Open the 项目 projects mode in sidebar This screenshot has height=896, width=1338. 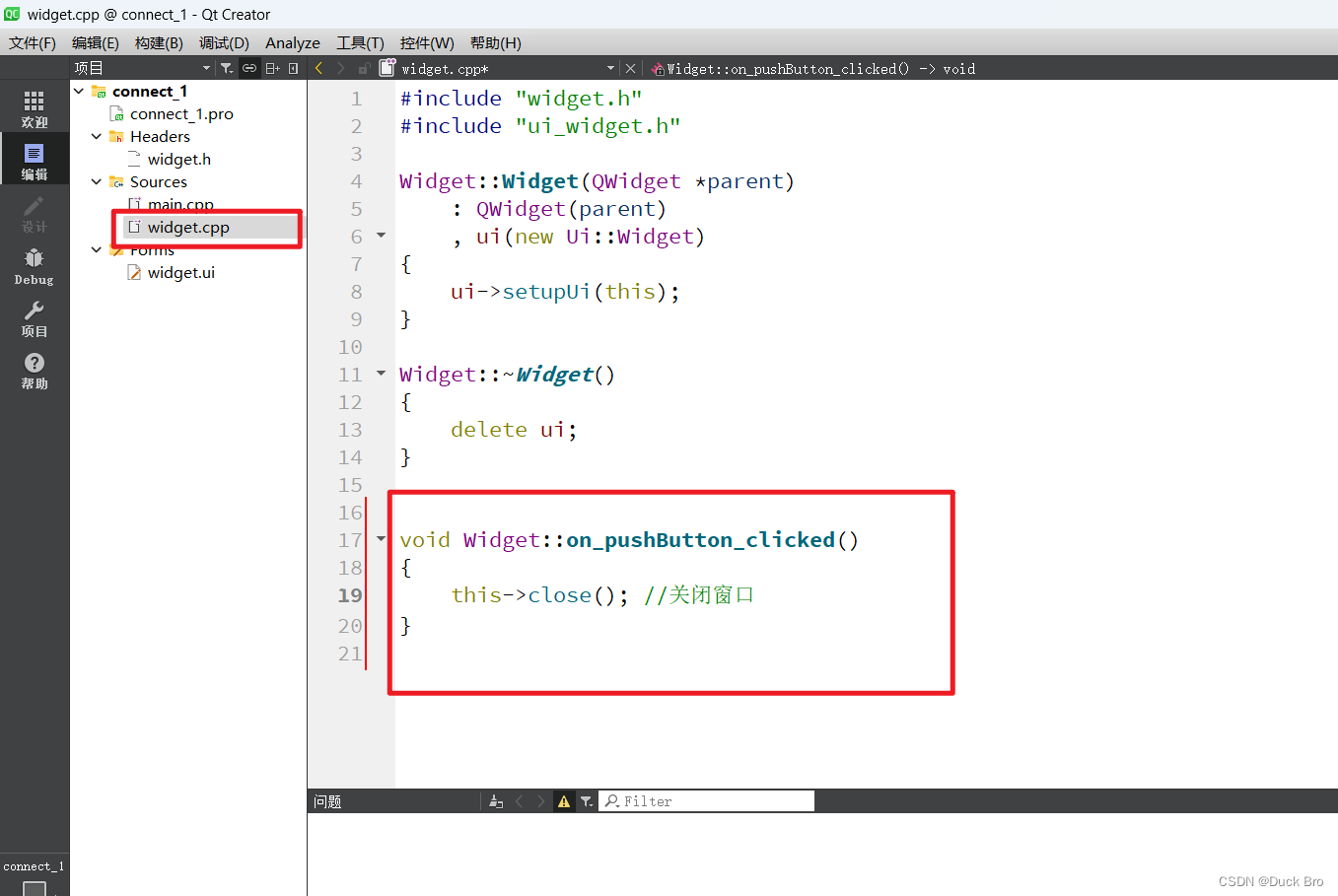pyautogui.click(x=35, y=319)
